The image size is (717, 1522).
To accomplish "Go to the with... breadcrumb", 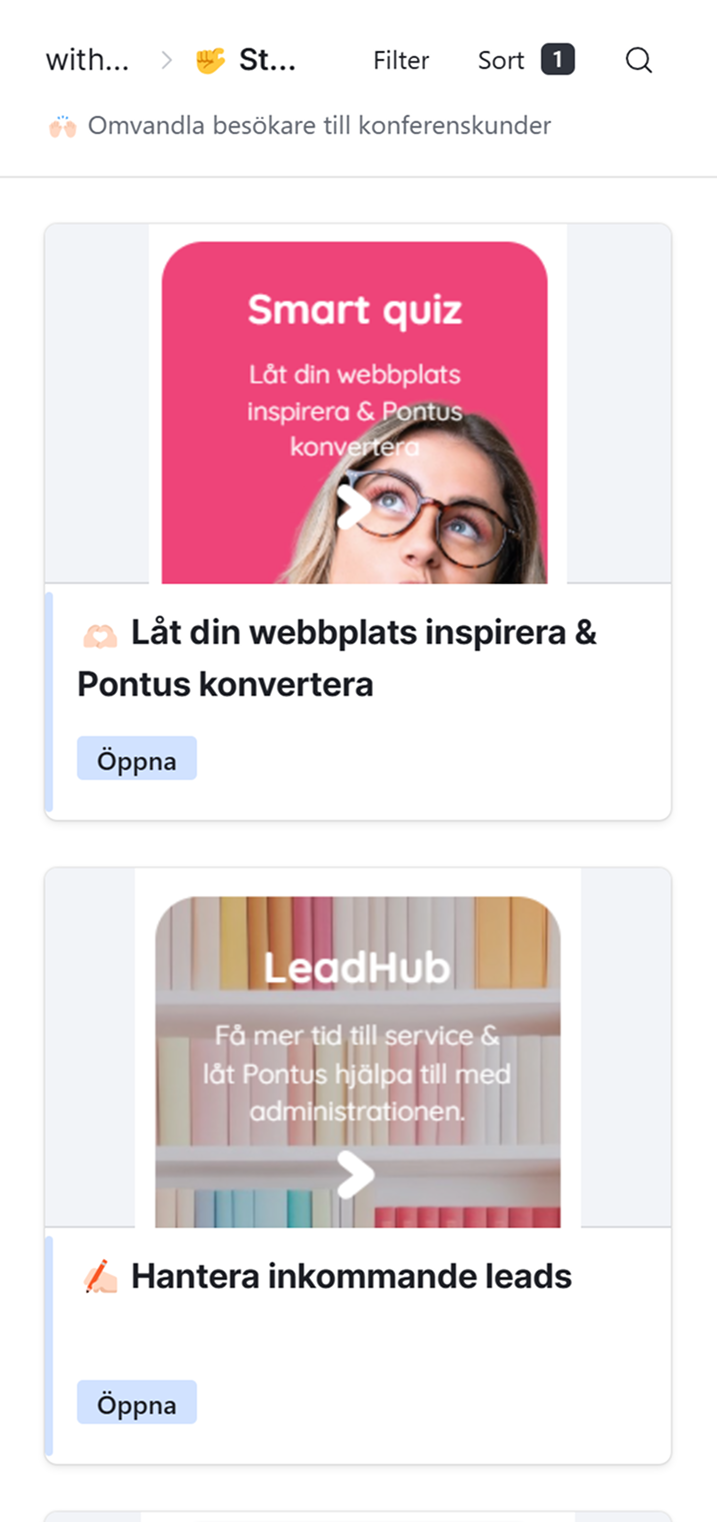I will (x=87, y=61).
